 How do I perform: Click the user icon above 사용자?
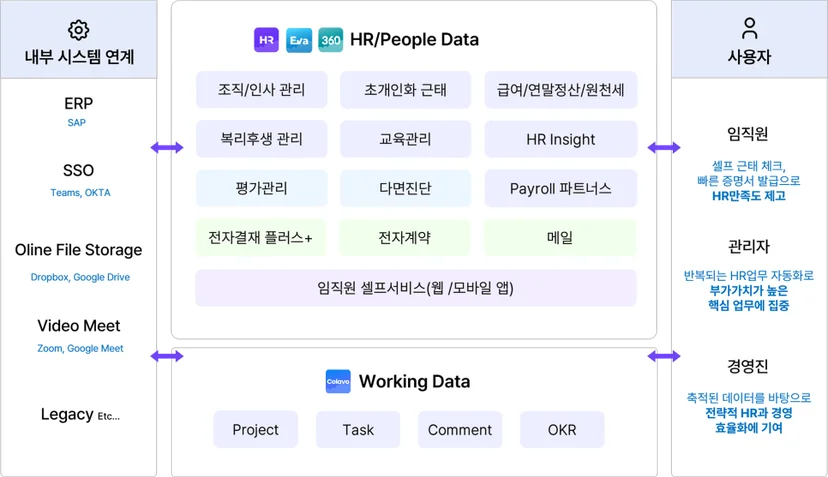749,29
